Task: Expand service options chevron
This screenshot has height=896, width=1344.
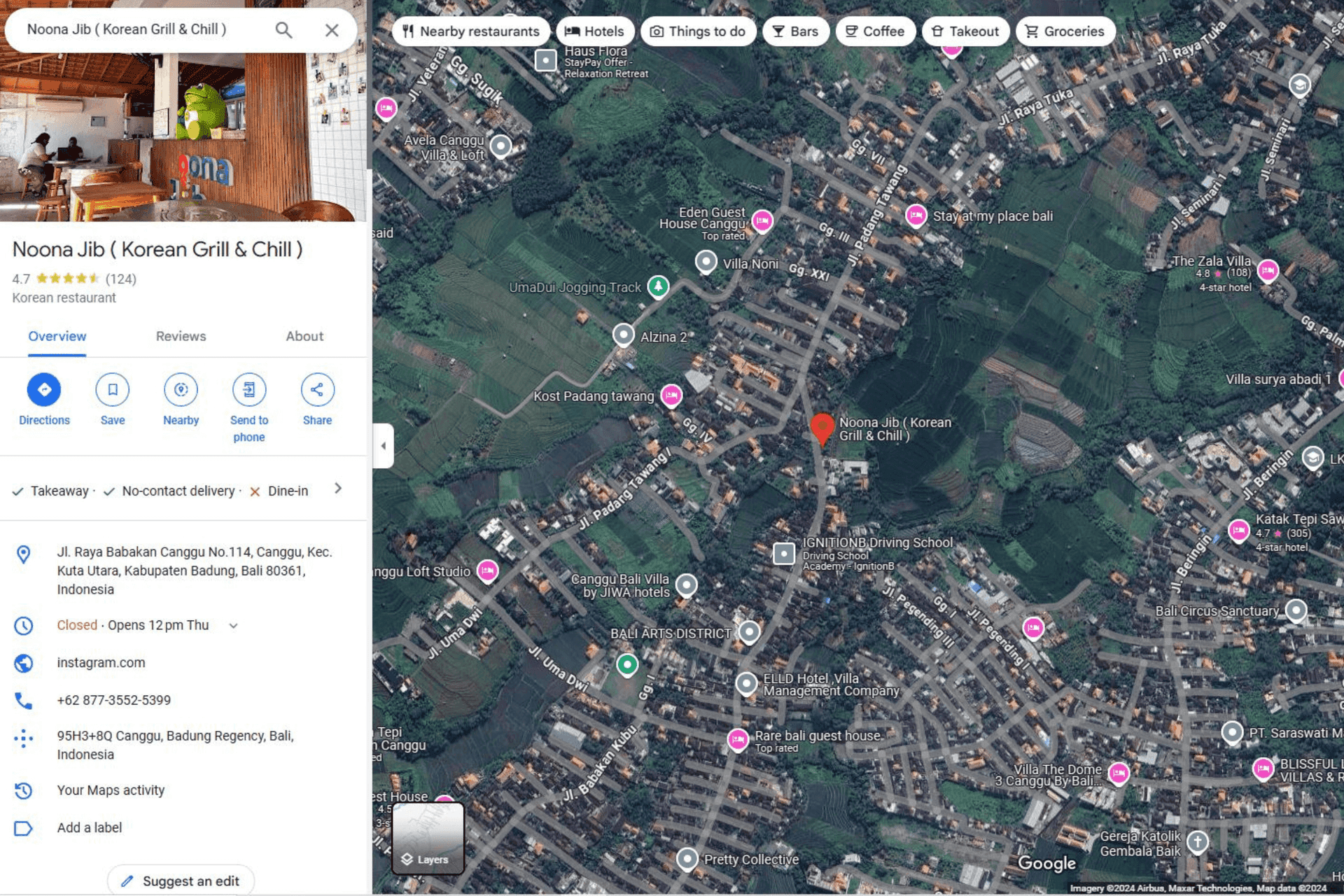Action: (338, 489)
